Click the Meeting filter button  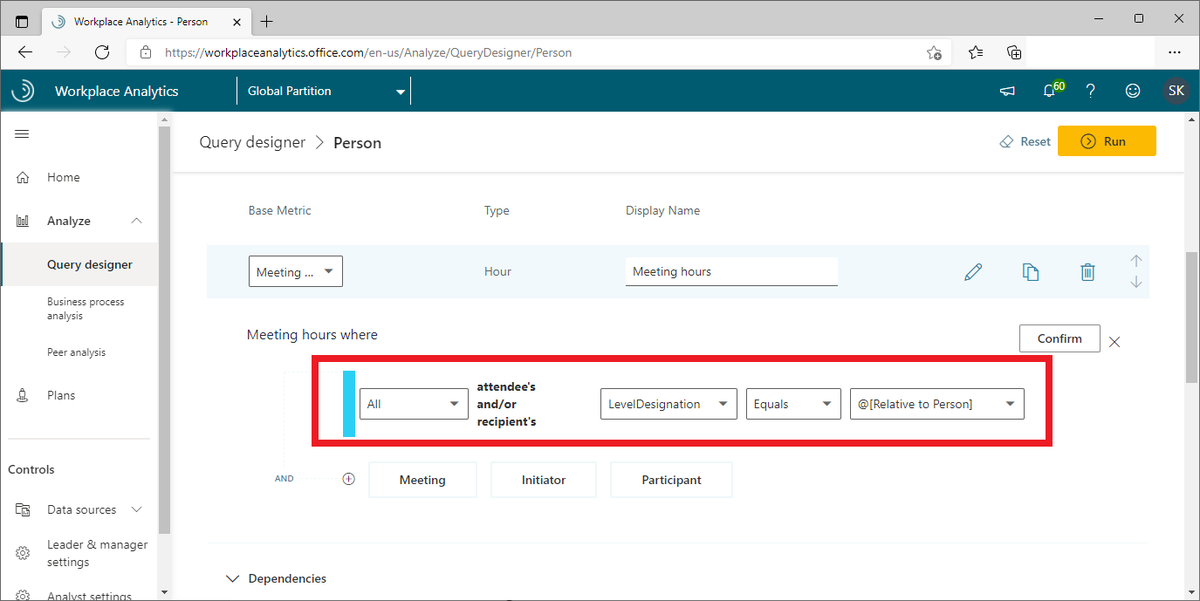pos(422,480)
